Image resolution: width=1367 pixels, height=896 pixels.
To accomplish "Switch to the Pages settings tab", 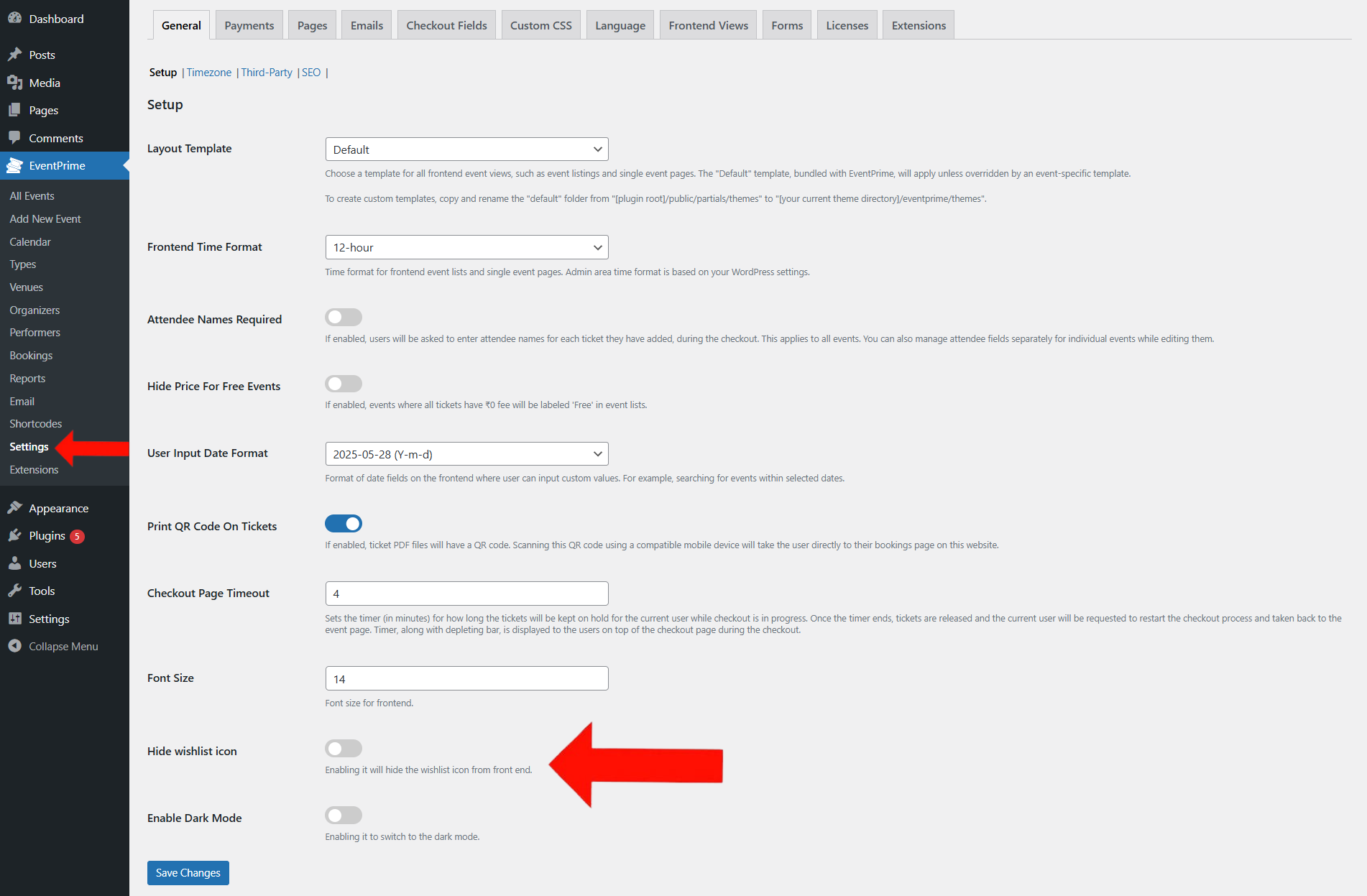I will coord(313,25).
